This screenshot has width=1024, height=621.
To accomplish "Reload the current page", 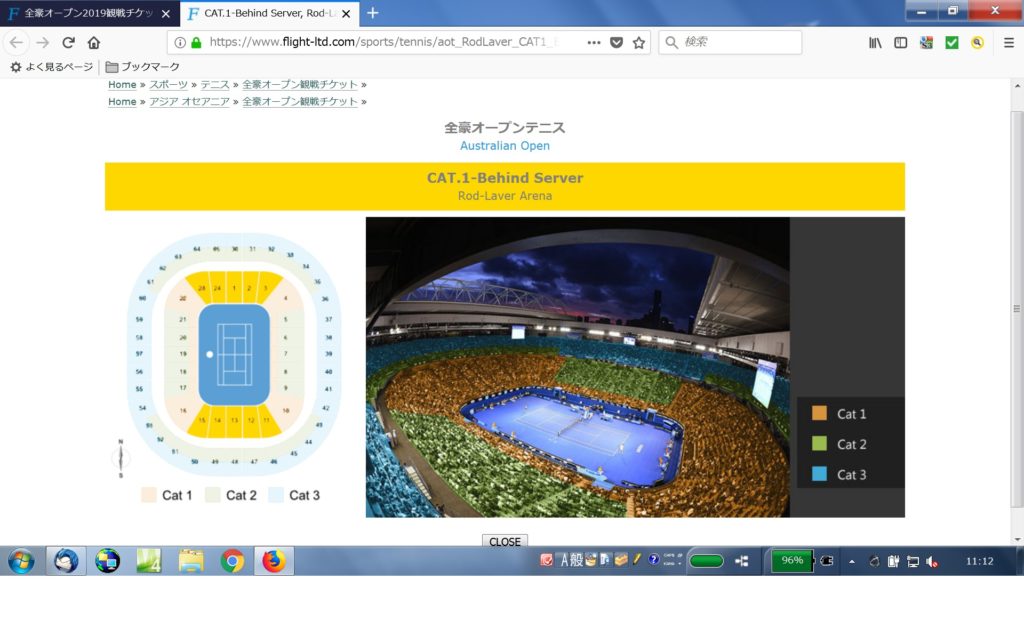I will [68, 43].
